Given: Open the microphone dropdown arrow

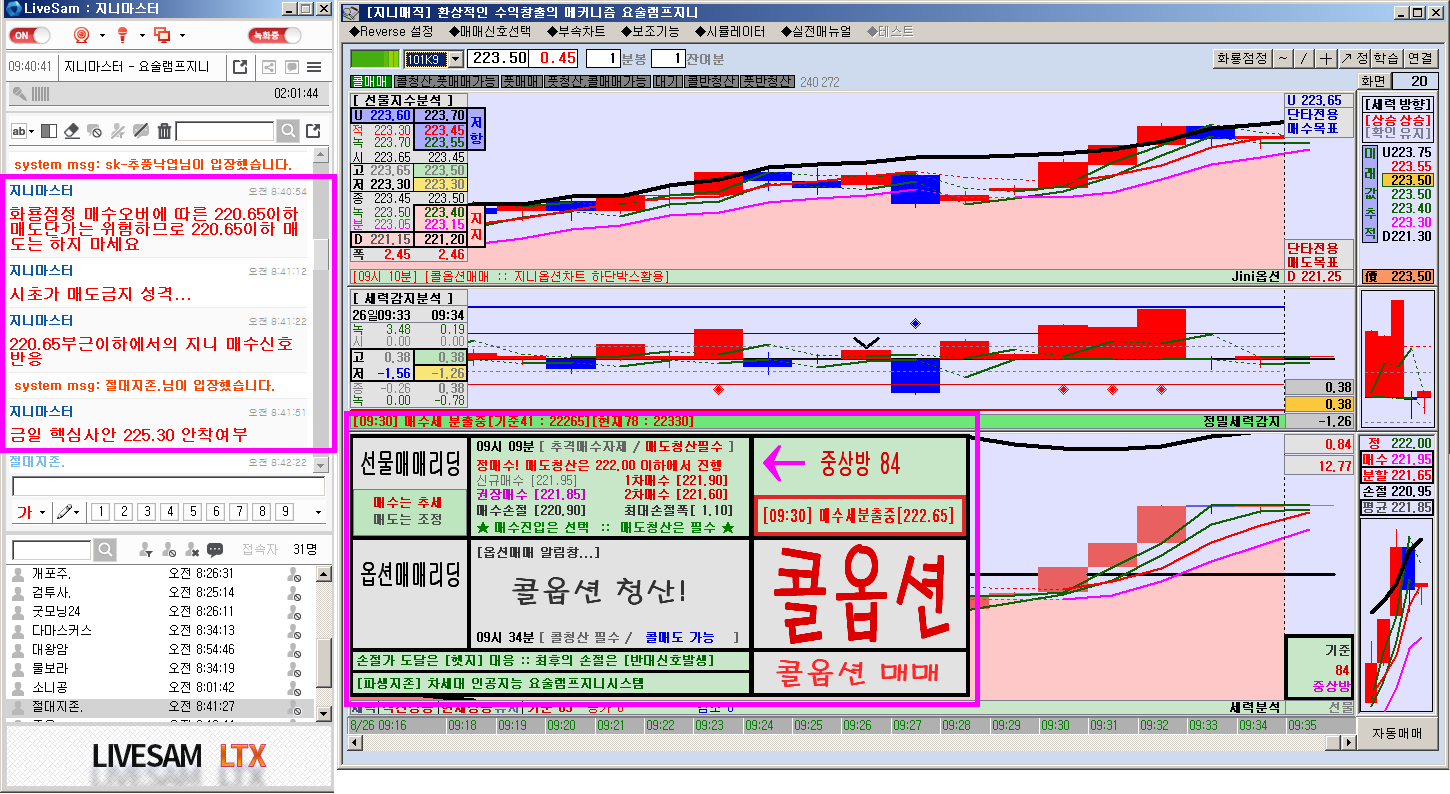Looking at the screenshot, I should [x=142, y=36].
